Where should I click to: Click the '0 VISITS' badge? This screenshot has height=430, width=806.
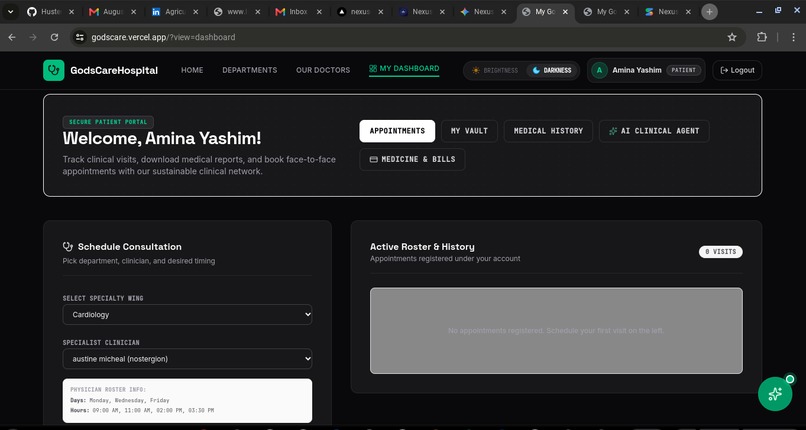click(720, 252)
